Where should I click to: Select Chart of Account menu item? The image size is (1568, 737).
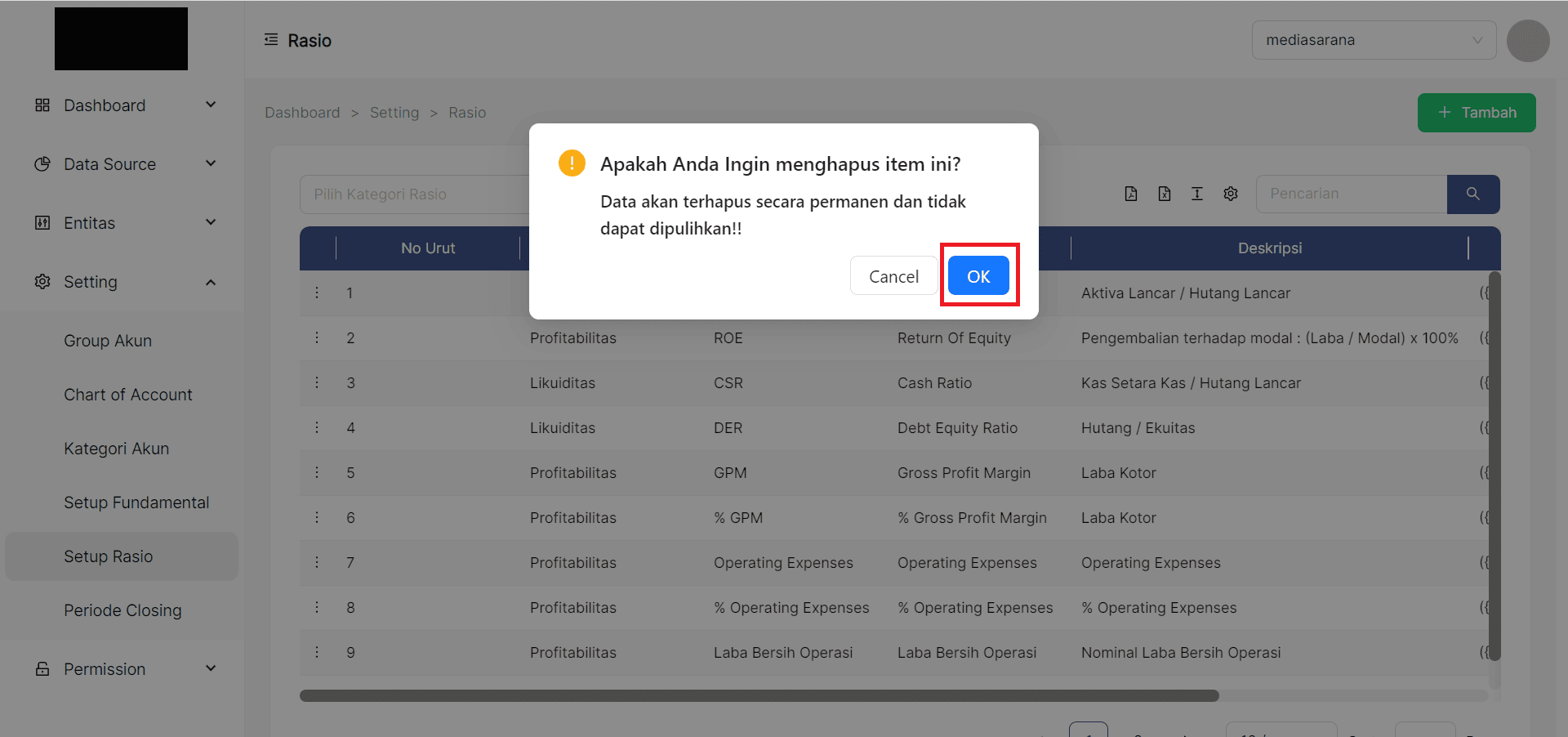(x=128, y=395)
